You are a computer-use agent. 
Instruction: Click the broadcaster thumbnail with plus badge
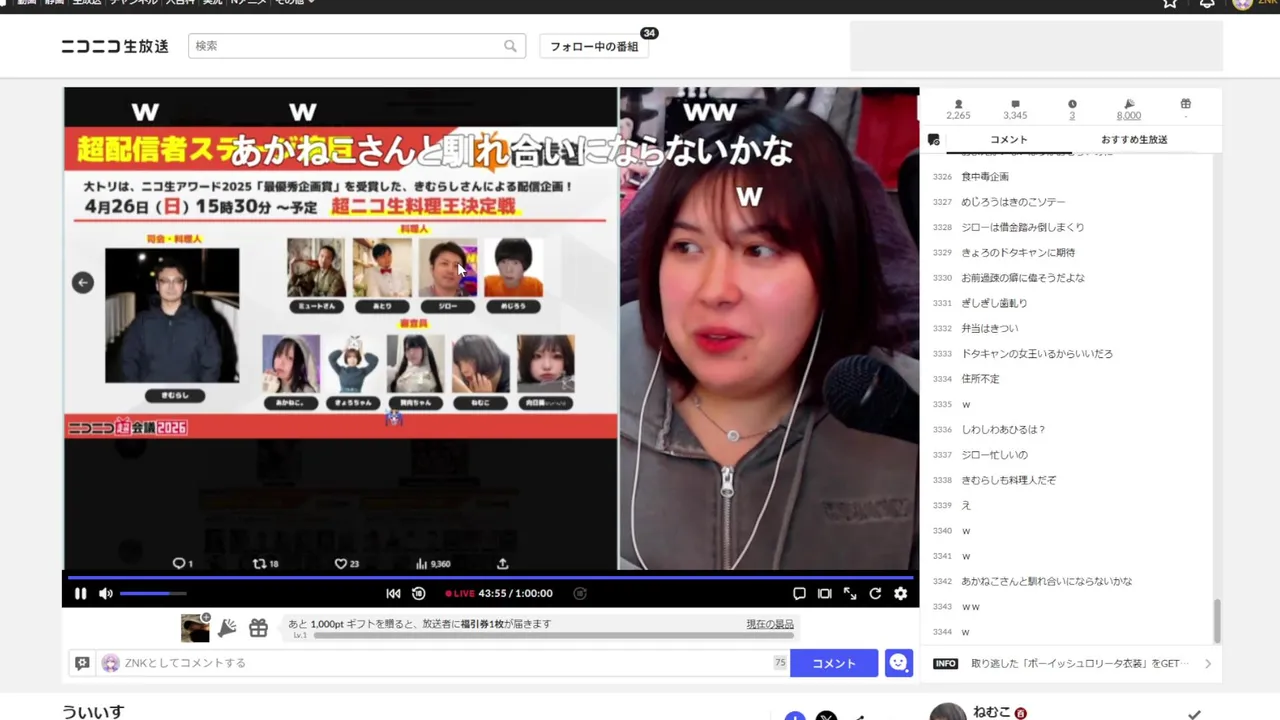click(195, 628)
